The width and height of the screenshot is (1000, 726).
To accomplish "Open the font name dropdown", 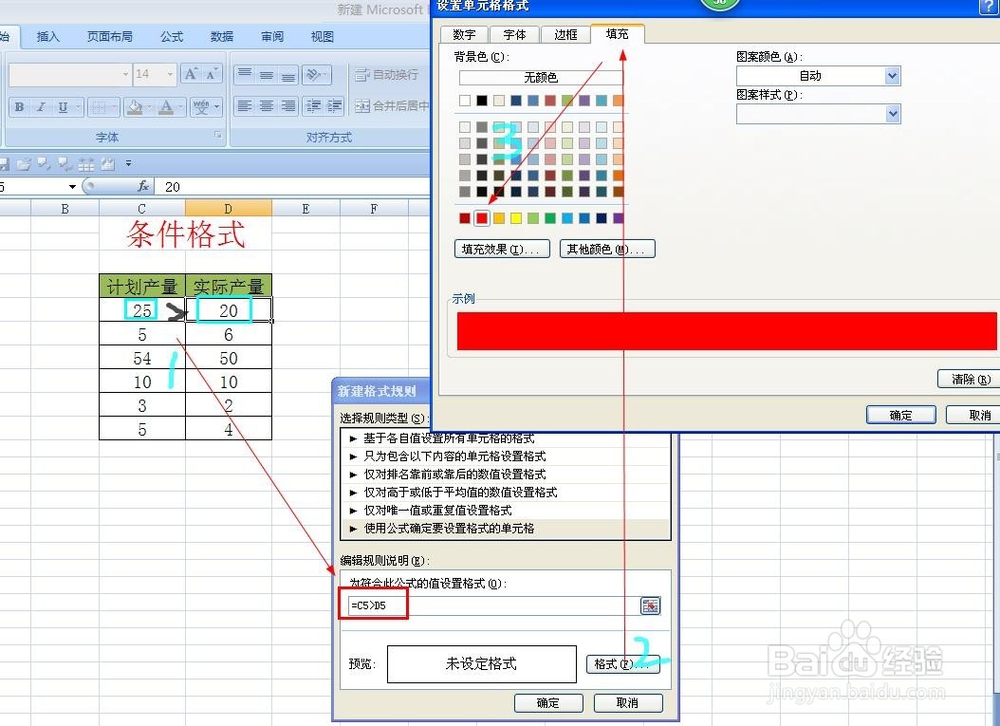I will point(125,75).
